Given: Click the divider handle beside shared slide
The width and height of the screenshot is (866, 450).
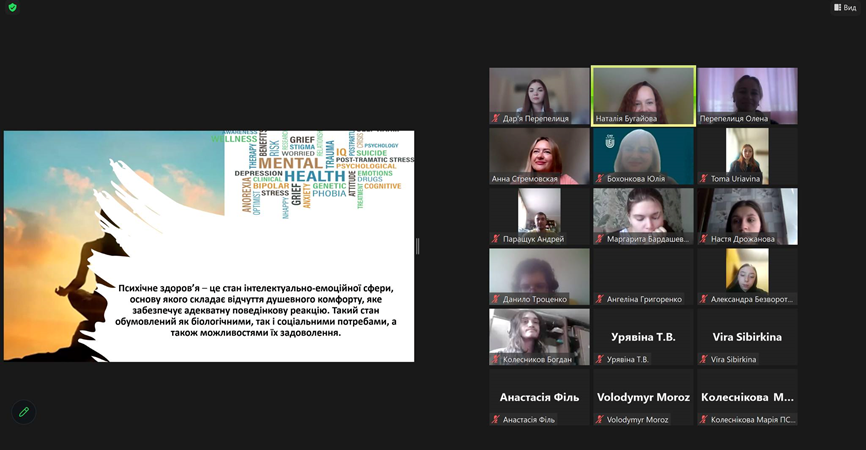Looking at the screenshot, I should pos(417,246).
